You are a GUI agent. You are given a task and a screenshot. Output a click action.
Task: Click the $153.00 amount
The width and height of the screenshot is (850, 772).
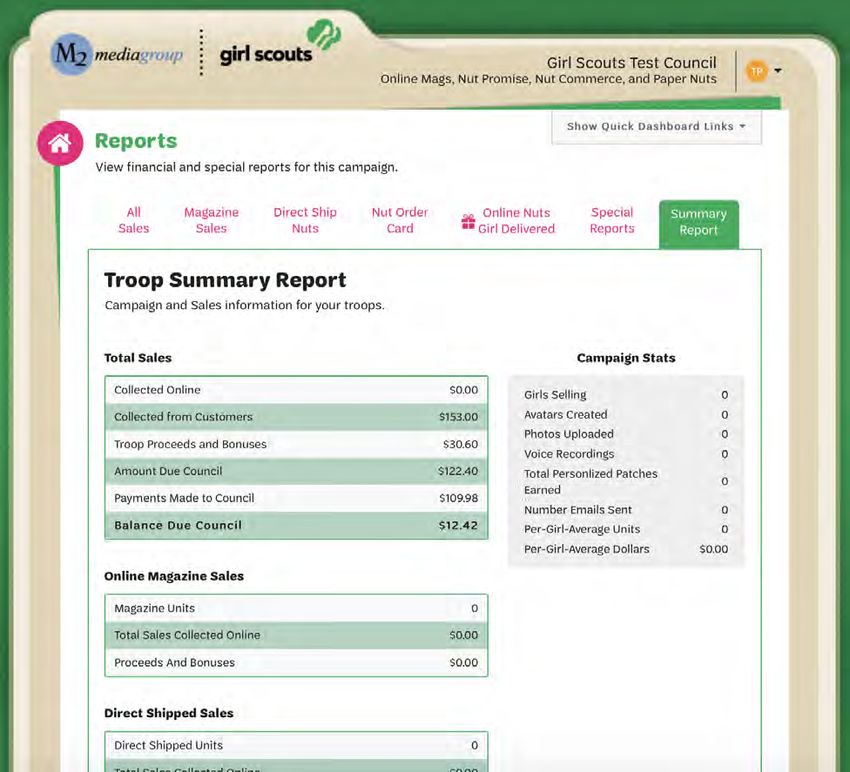[x=459, y=417]
